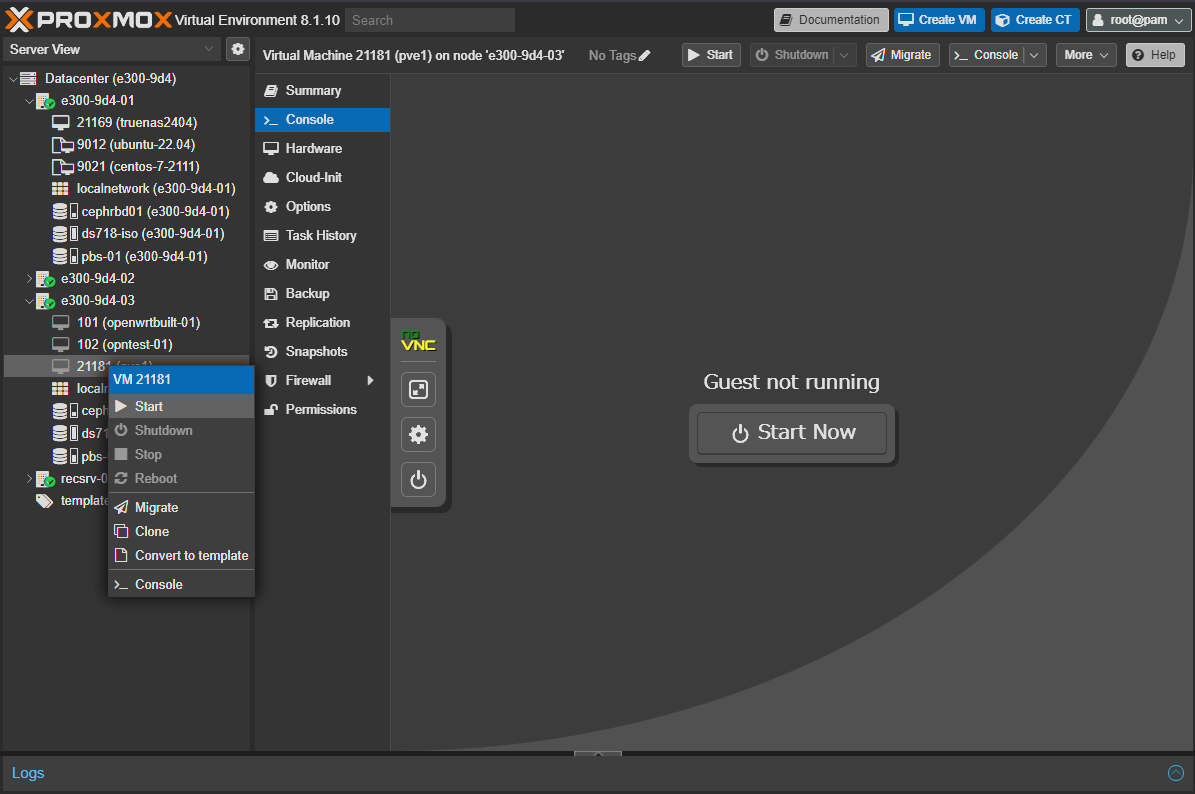Open the Backup tab
Screen dimensions: 1195x794
(x=322, y=293)
